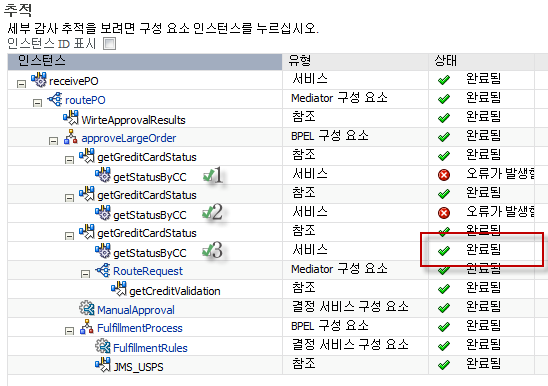This screenshot has height=386, width=548.
Task: Click the green check in the receivePO row
Action: (444, 80)
